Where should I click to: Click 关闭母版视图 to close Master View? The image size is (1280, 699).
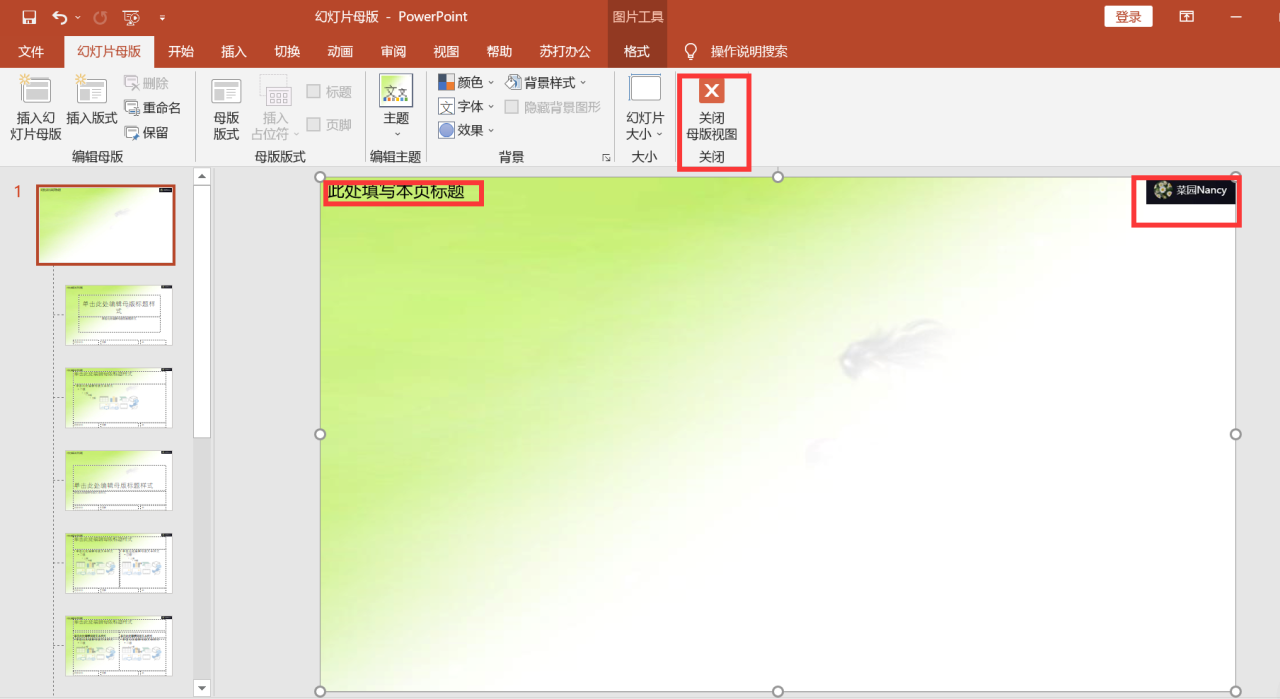coord(712,108)
